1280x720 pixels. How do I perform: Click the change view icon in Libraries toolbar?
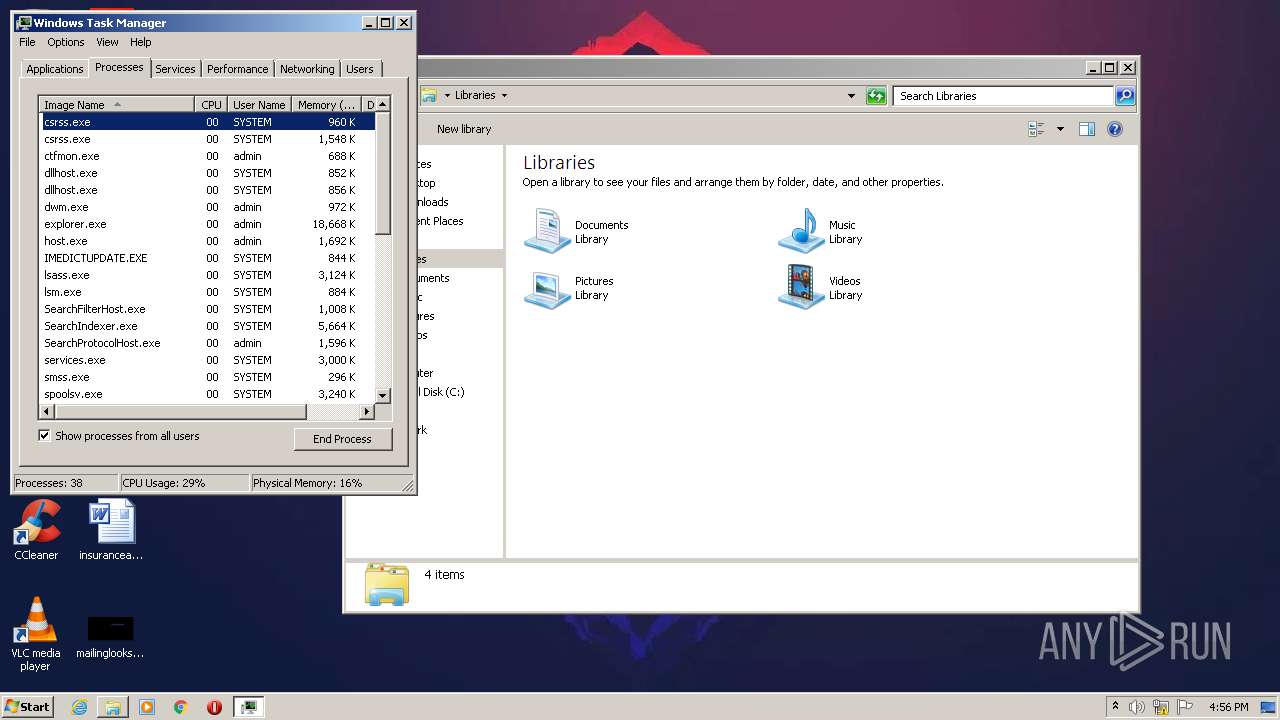pyautogui.click(x=1036, y=129)
